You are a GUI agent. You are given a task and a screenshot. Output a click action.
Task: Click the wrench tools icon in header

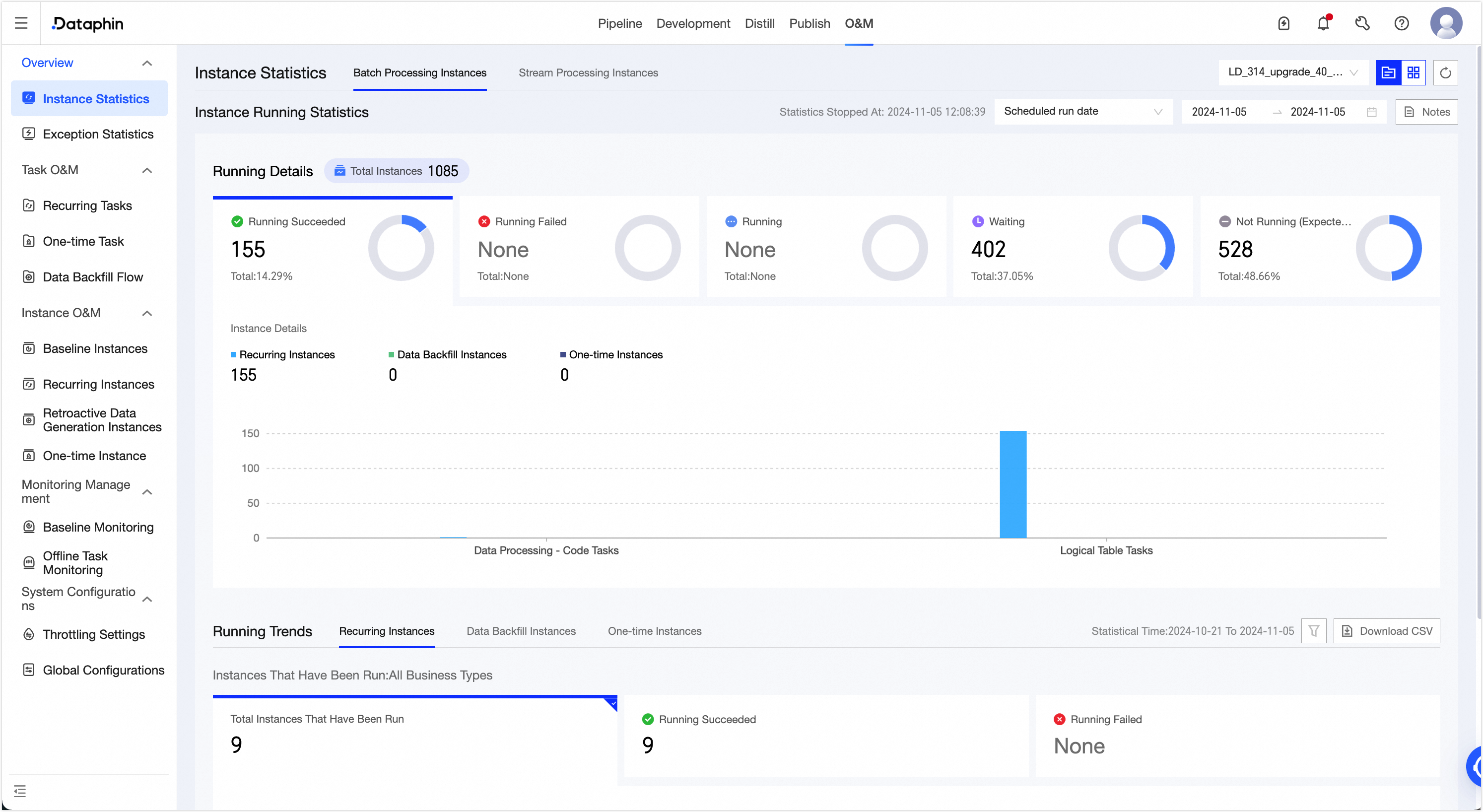coord(1362,24)
